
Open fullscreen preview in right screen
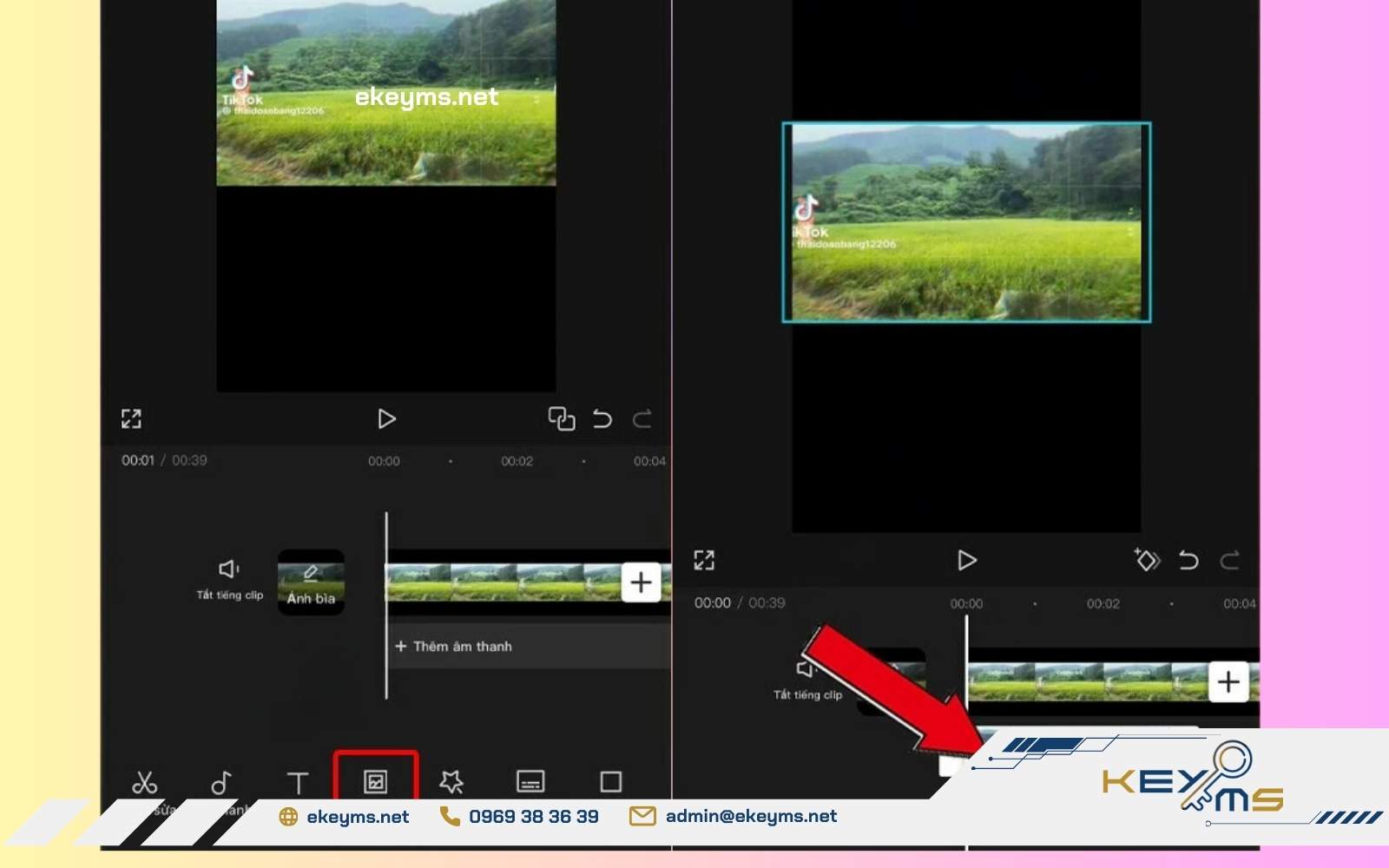pos(704,561)
